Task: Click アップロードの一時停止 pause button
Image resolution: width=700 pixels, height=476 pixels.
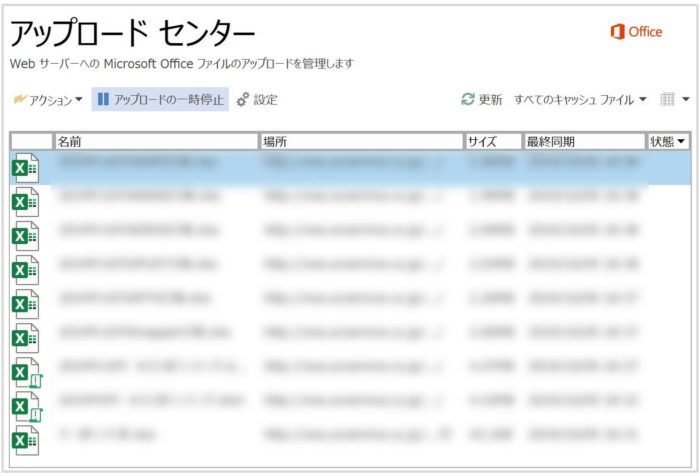Action: [x=160, y=99]
